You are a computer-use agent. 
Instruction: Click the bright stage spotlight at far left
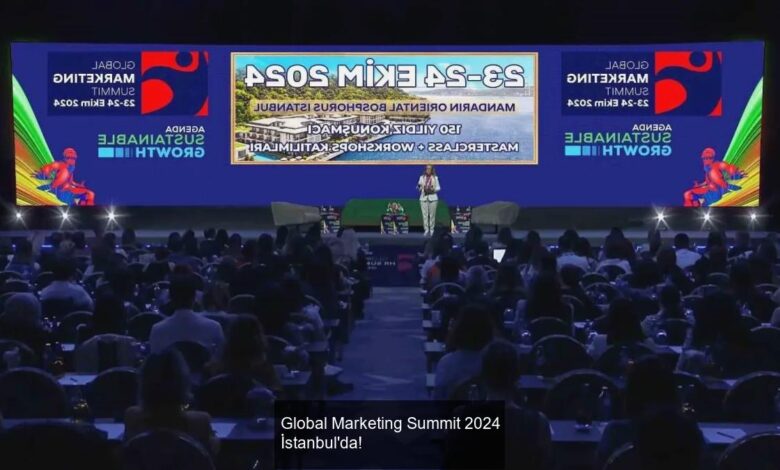(19, 217)
